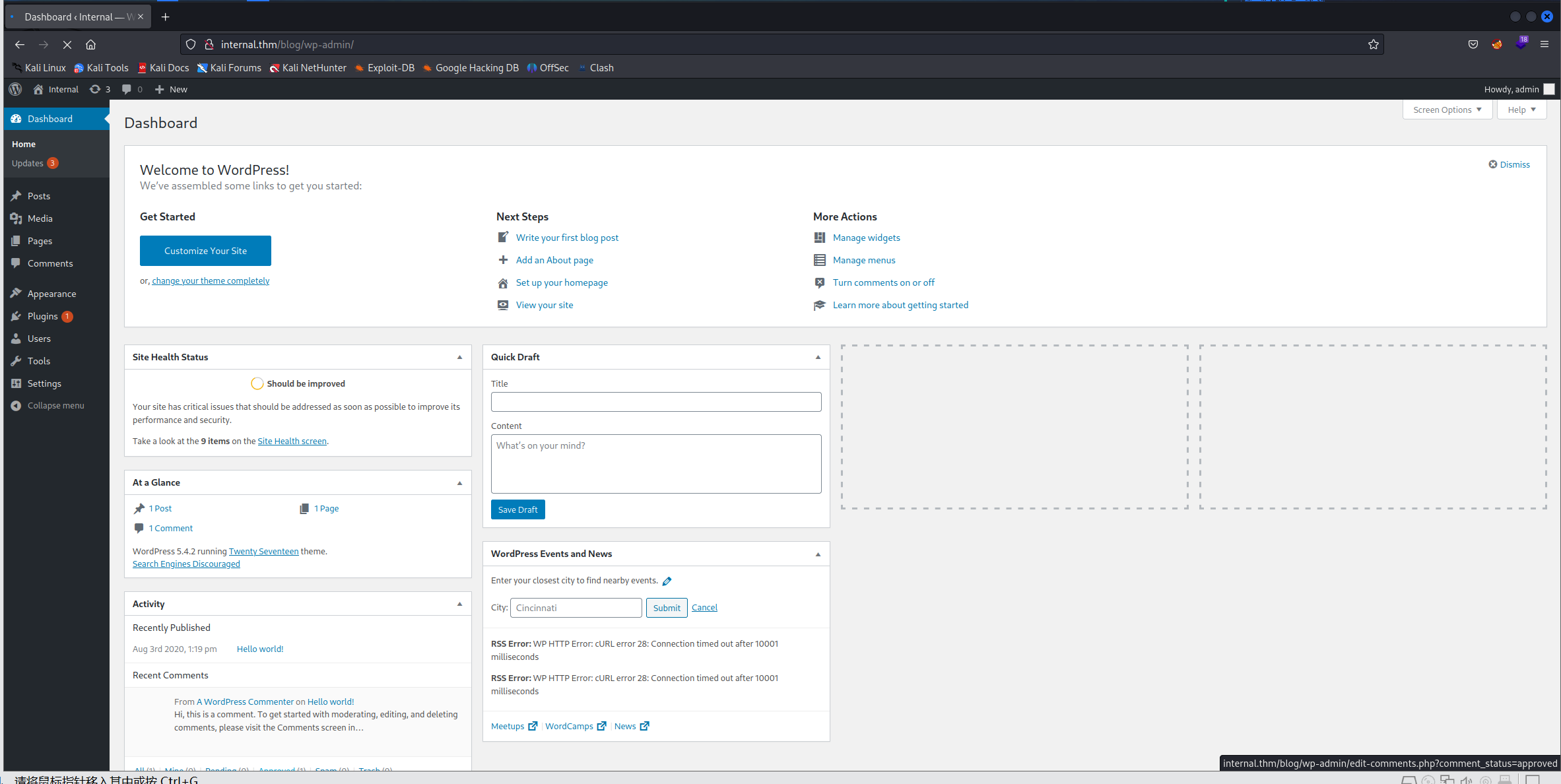Collapse the WordPress Events and News widget
The height and width of the screenshot is (784, 1561).
click(x=818, y=554)
